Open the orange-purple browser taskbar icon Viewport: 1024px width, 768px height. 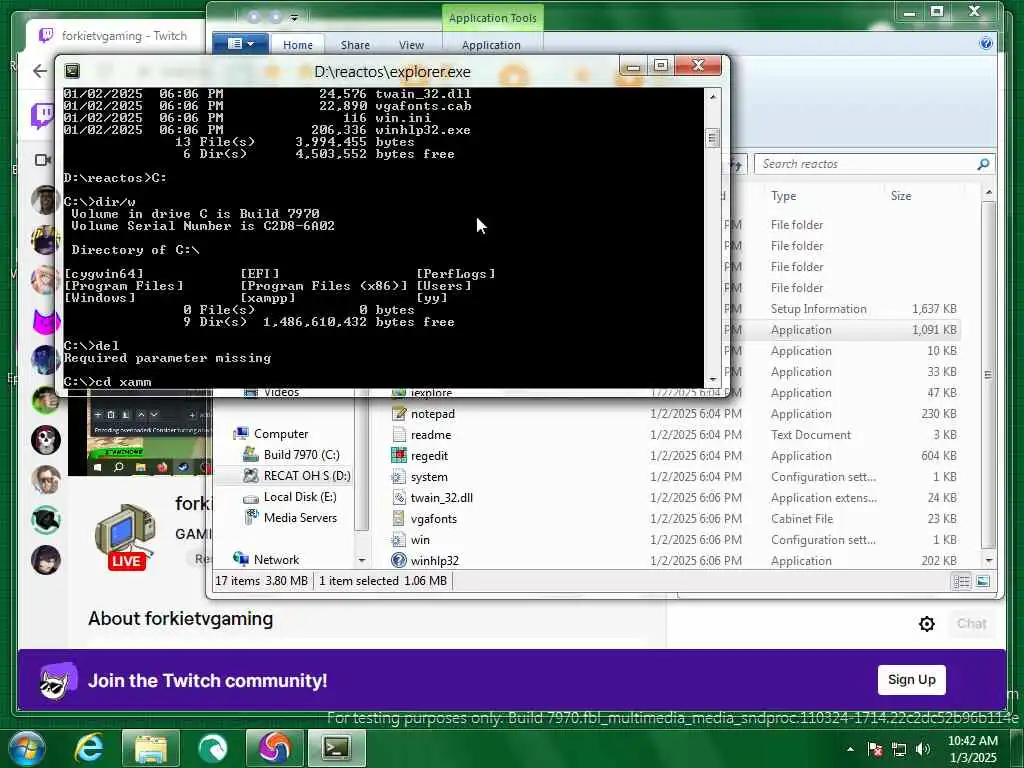(x=275, y=748)
